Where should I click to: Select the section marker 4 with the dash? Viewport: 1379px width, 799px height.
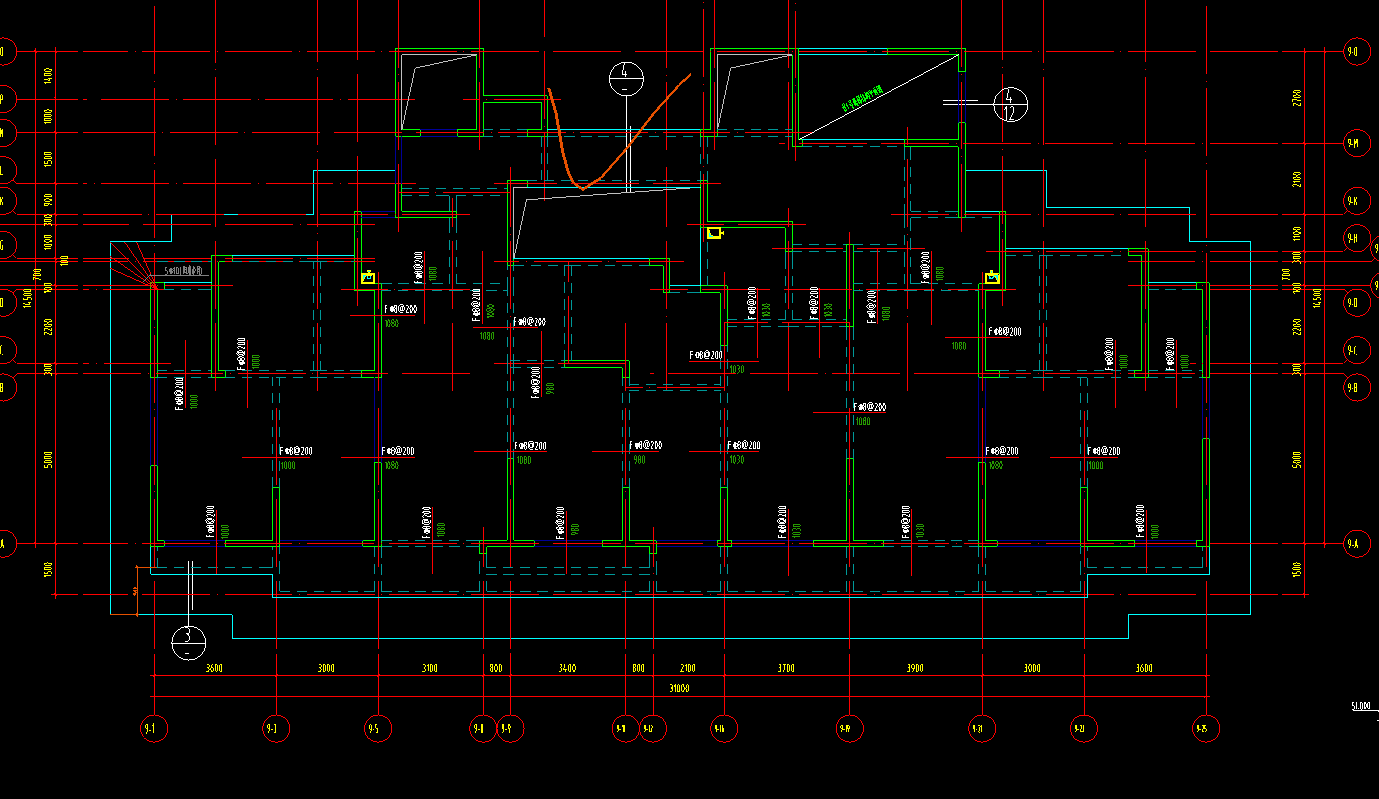pos(625,77)
